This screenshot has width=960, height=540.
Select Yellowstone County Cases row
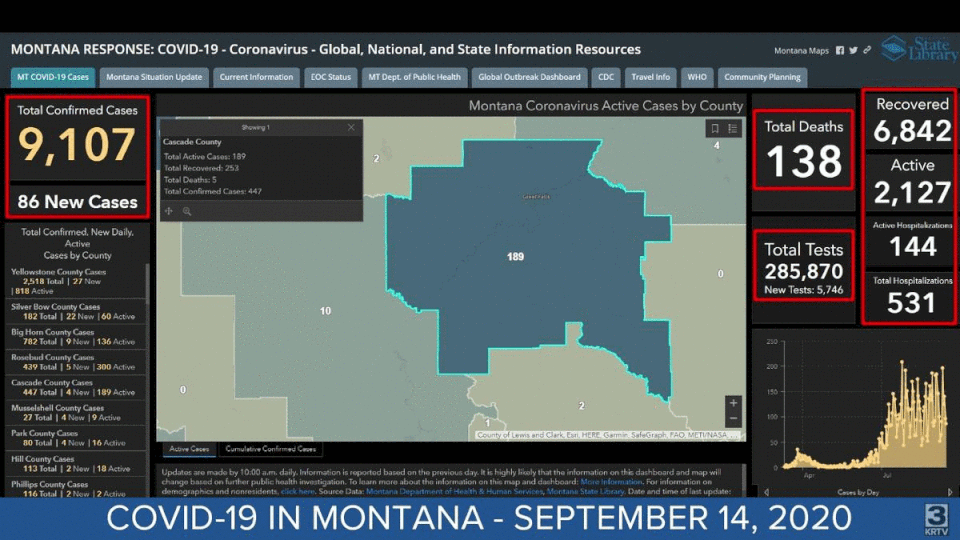pos(75,281)
